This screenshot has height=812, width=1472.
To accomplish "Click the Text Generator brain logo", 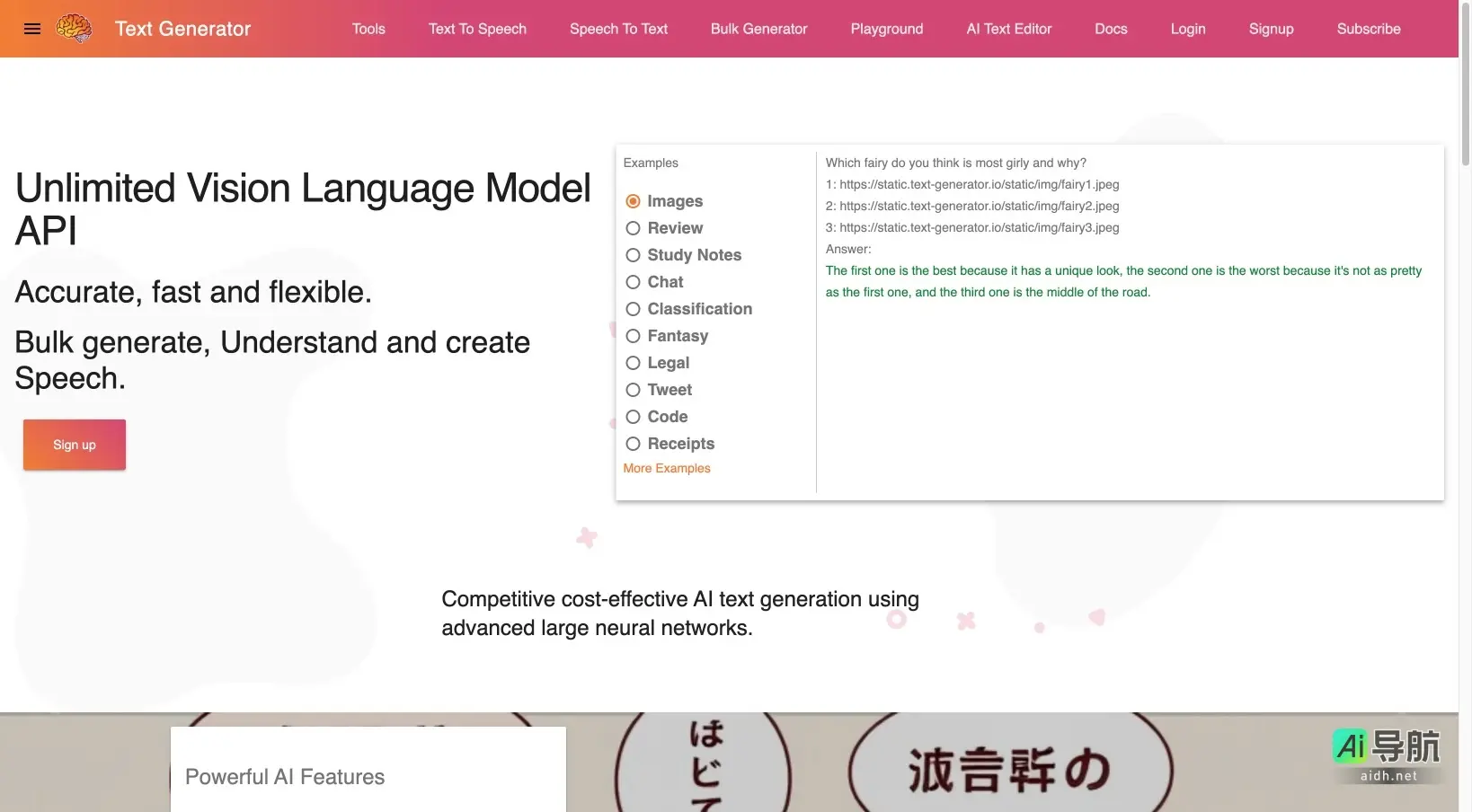I will pyautogui.click(x=74, y=27).
